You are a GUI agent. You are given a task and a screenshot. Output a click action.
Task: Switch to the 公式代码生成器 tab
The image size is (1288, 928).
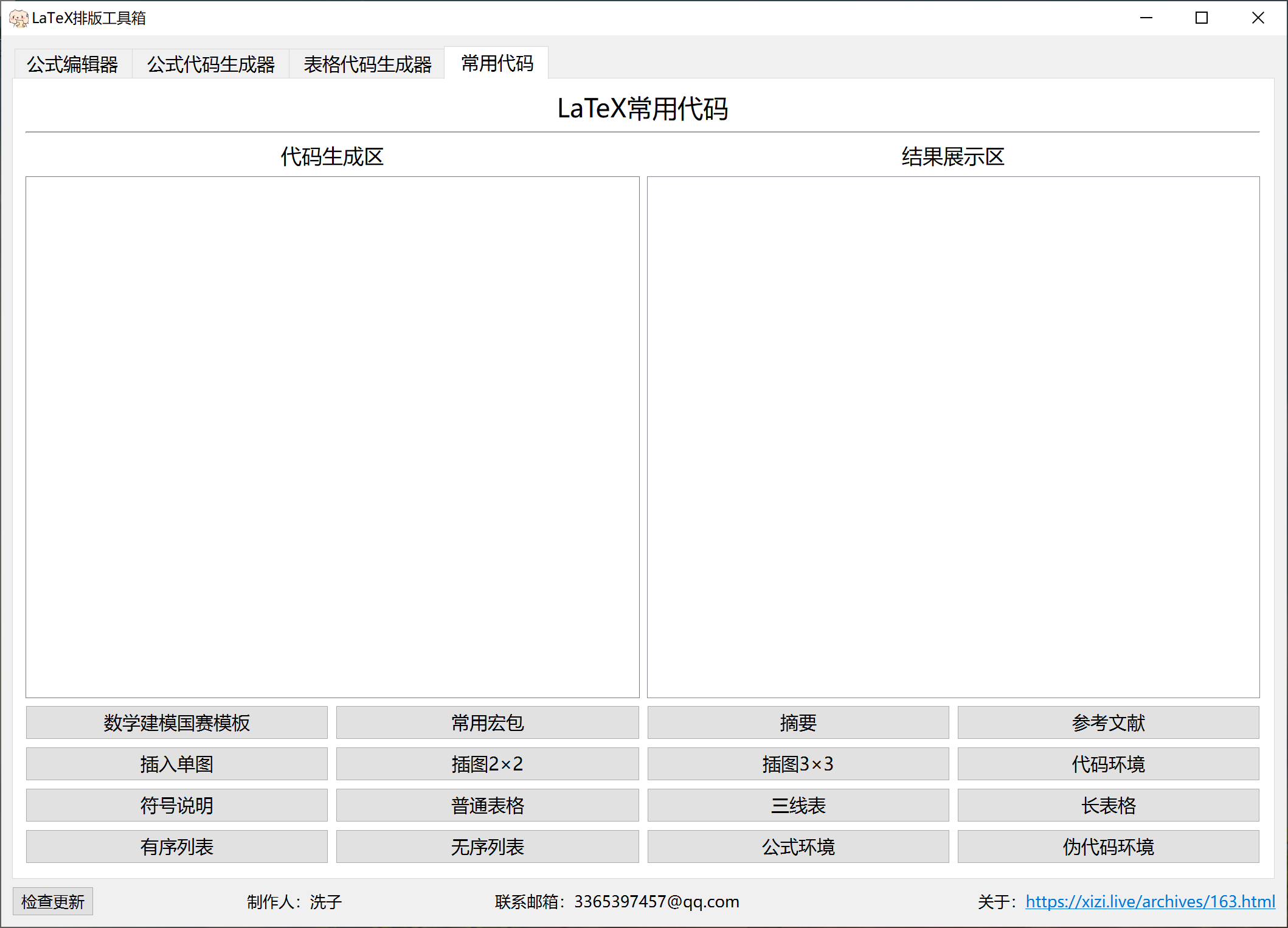tap(210, 63)
